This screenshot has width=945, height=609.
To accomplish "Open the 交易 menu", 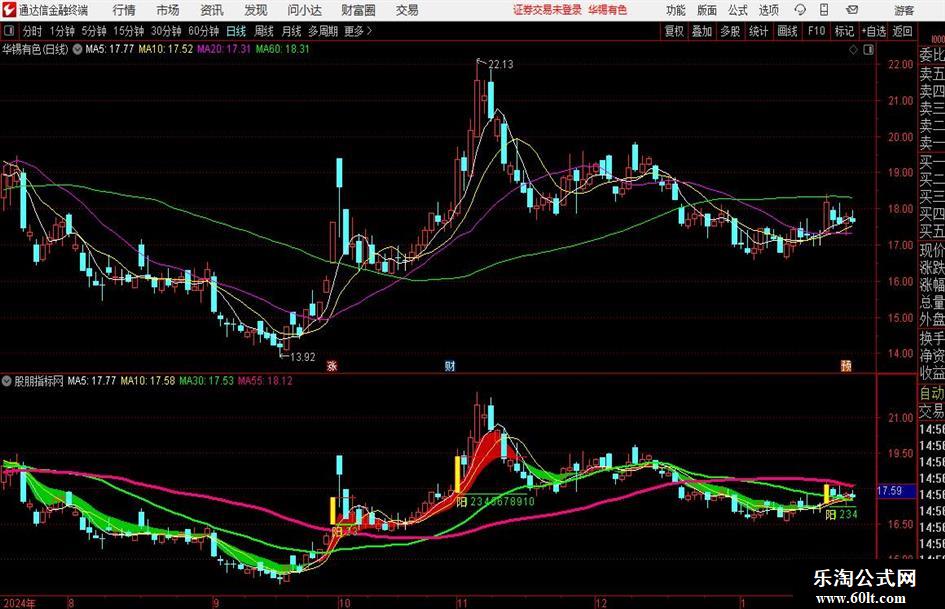I will point(407,10).
